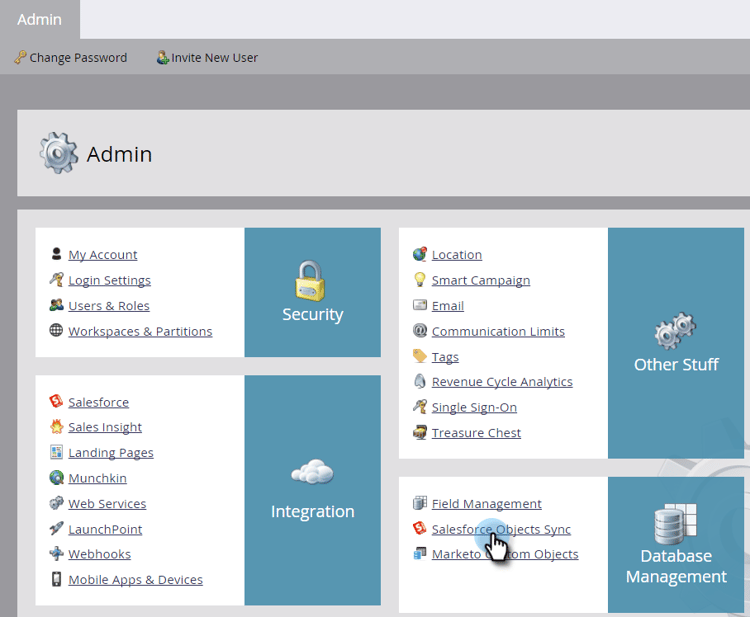Viewport: 750px width, 617px height.
Task: Click the Invite New User person icon
Action: point(163,57)
